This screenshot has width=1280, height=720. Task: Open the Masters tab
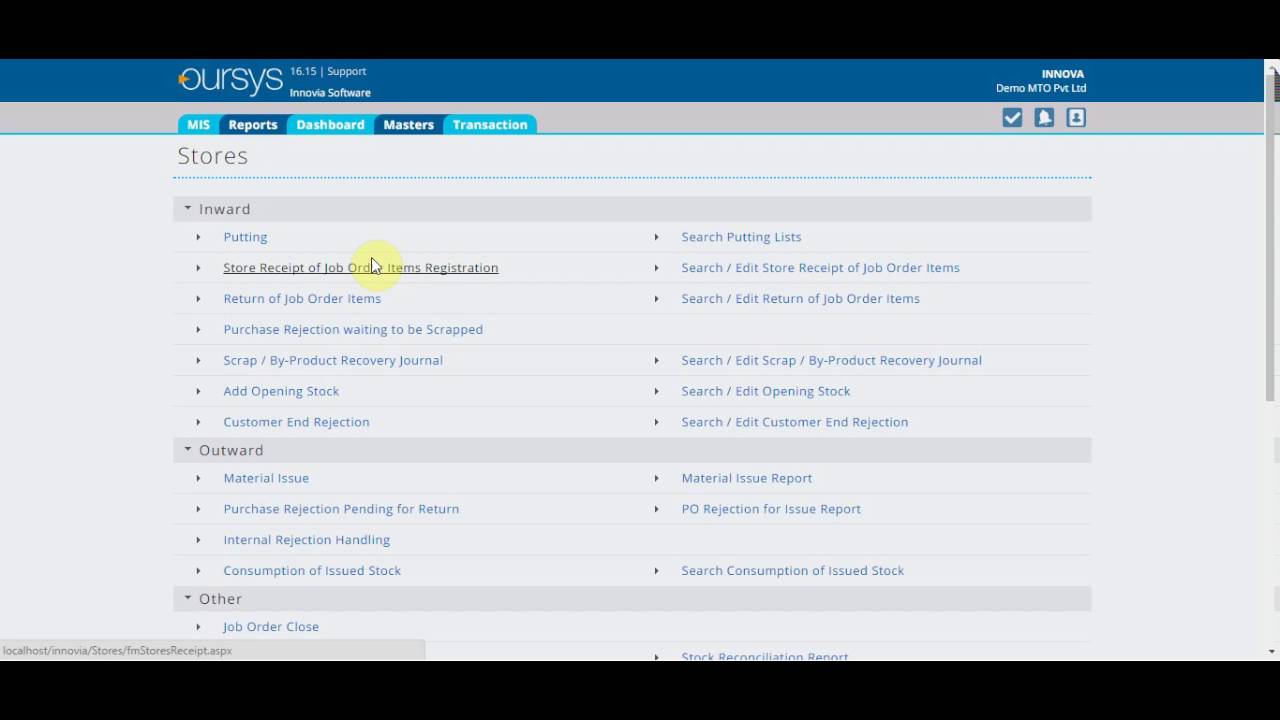(408, 125)
